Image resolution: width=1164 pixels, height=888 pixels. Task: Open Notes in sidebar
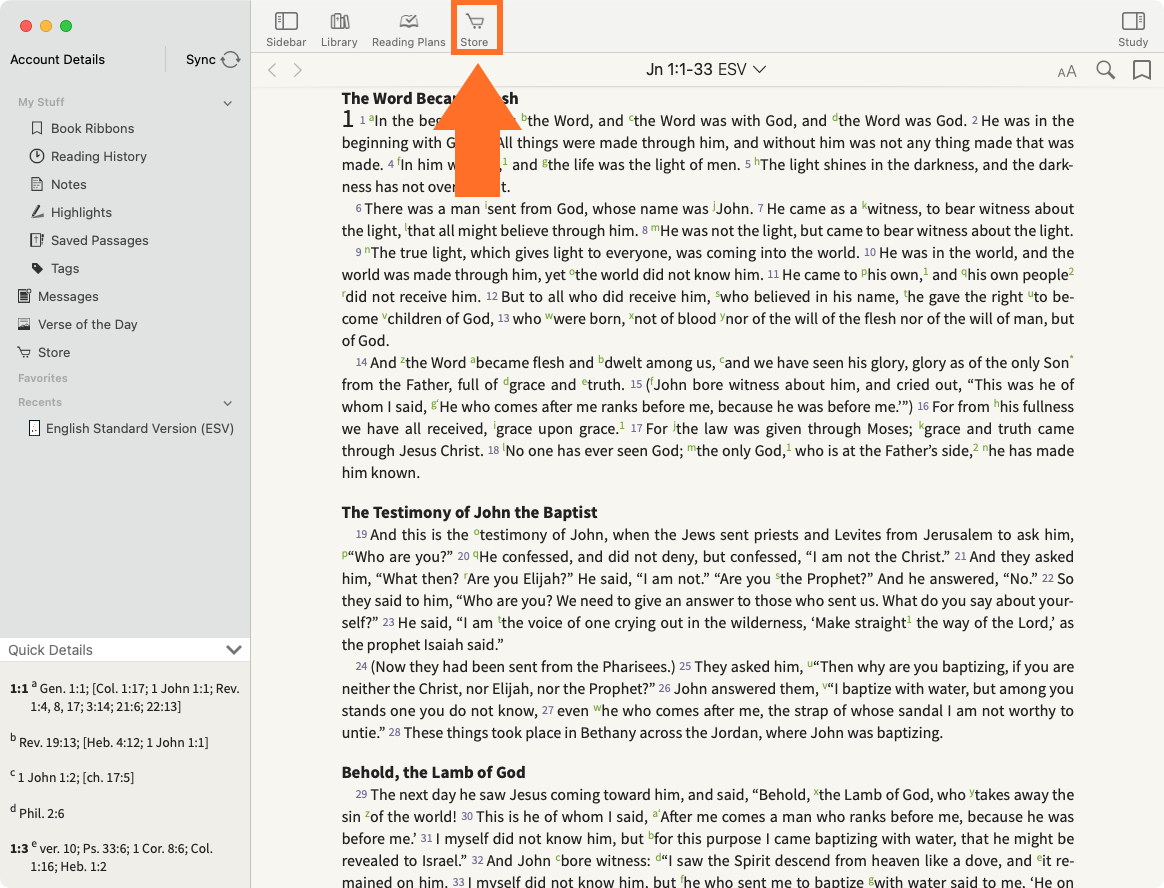68,184
